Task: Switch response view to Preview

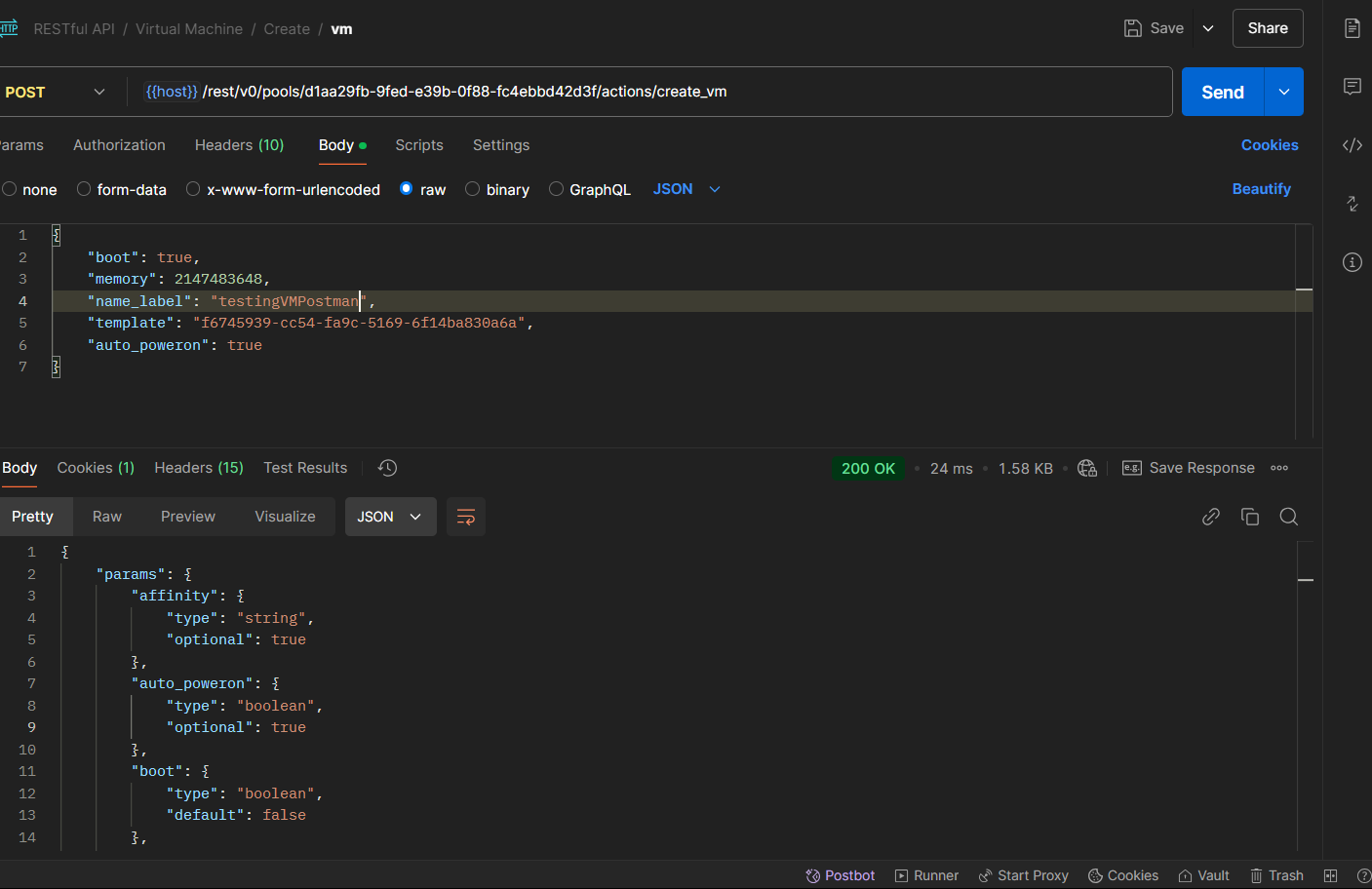Action: coord(188,517)
